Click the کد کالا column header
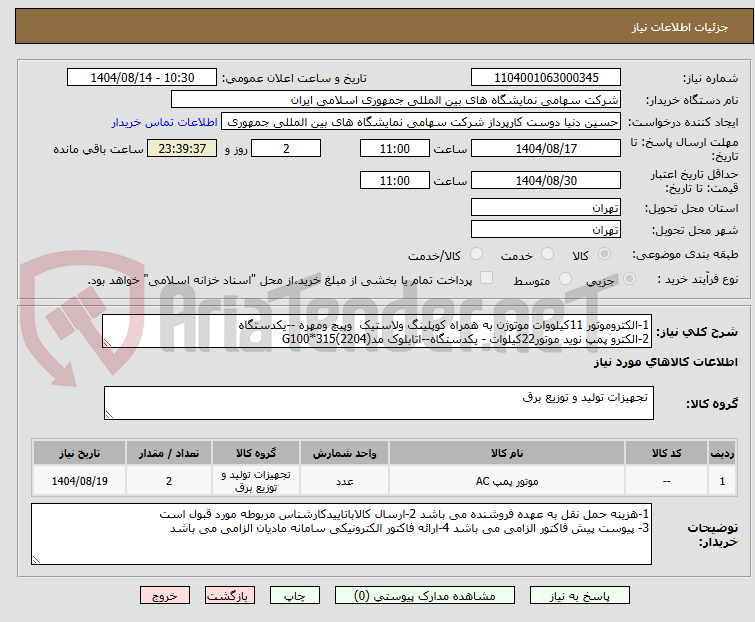755x622 pixels. point(666,453)
